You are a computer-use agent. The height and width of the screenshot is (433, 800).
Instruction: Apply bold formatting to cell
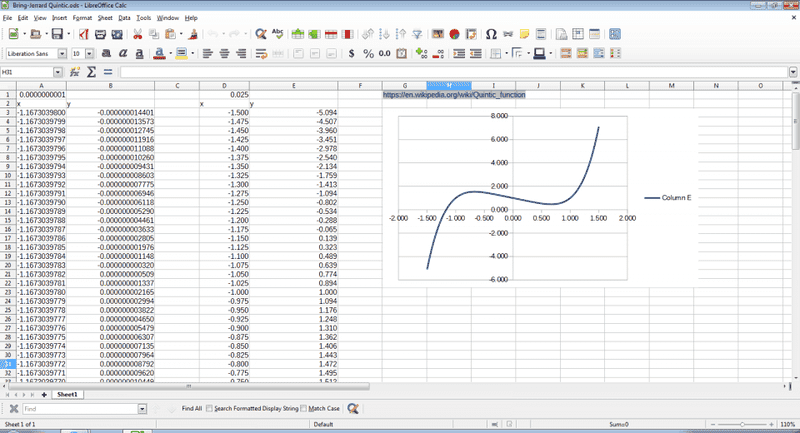[x=104, y=53]
